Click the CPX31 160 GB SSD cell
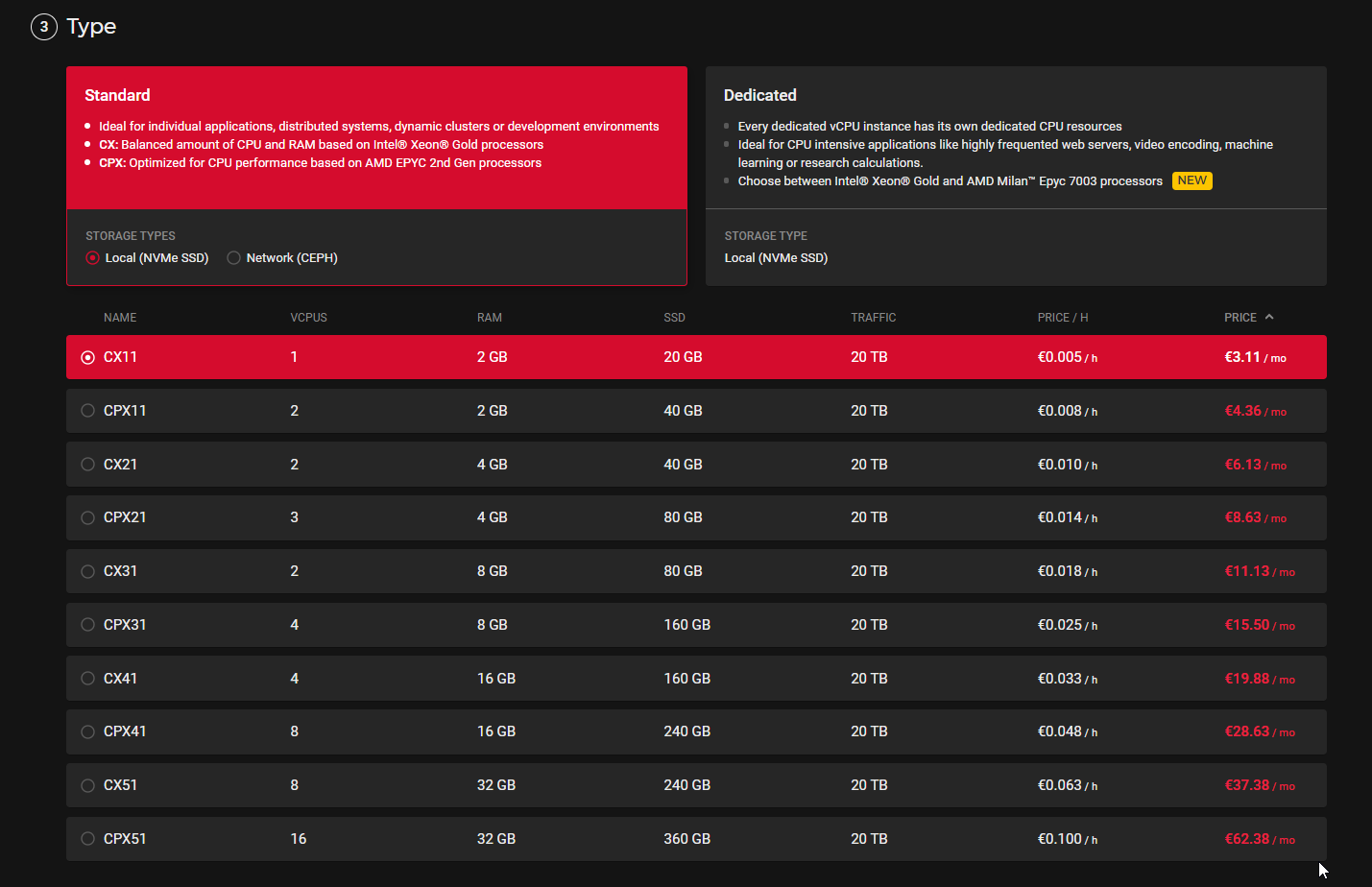 (687, 625)
